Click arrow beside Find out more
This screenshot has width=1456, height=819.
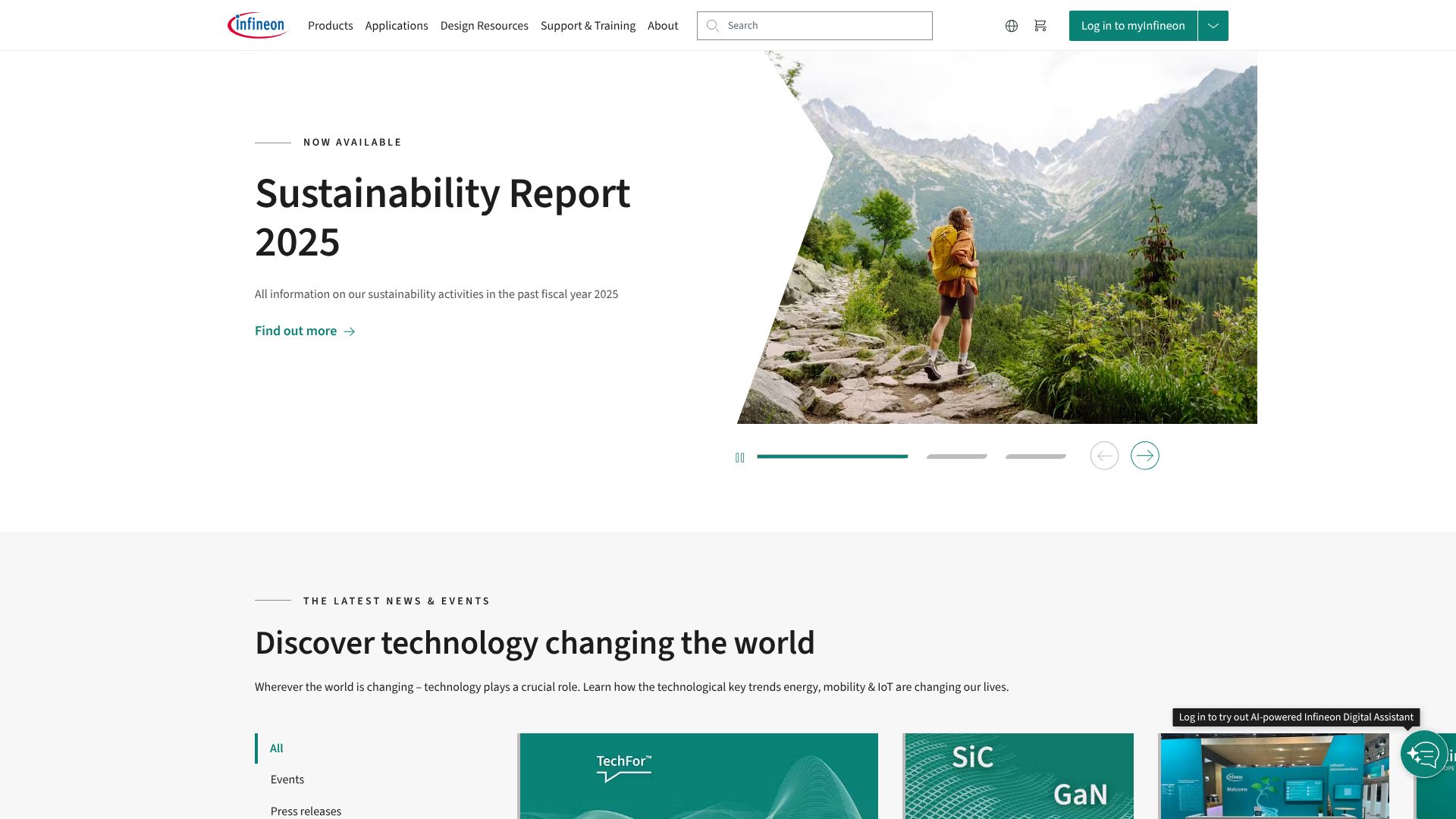(x=350, y=331)
